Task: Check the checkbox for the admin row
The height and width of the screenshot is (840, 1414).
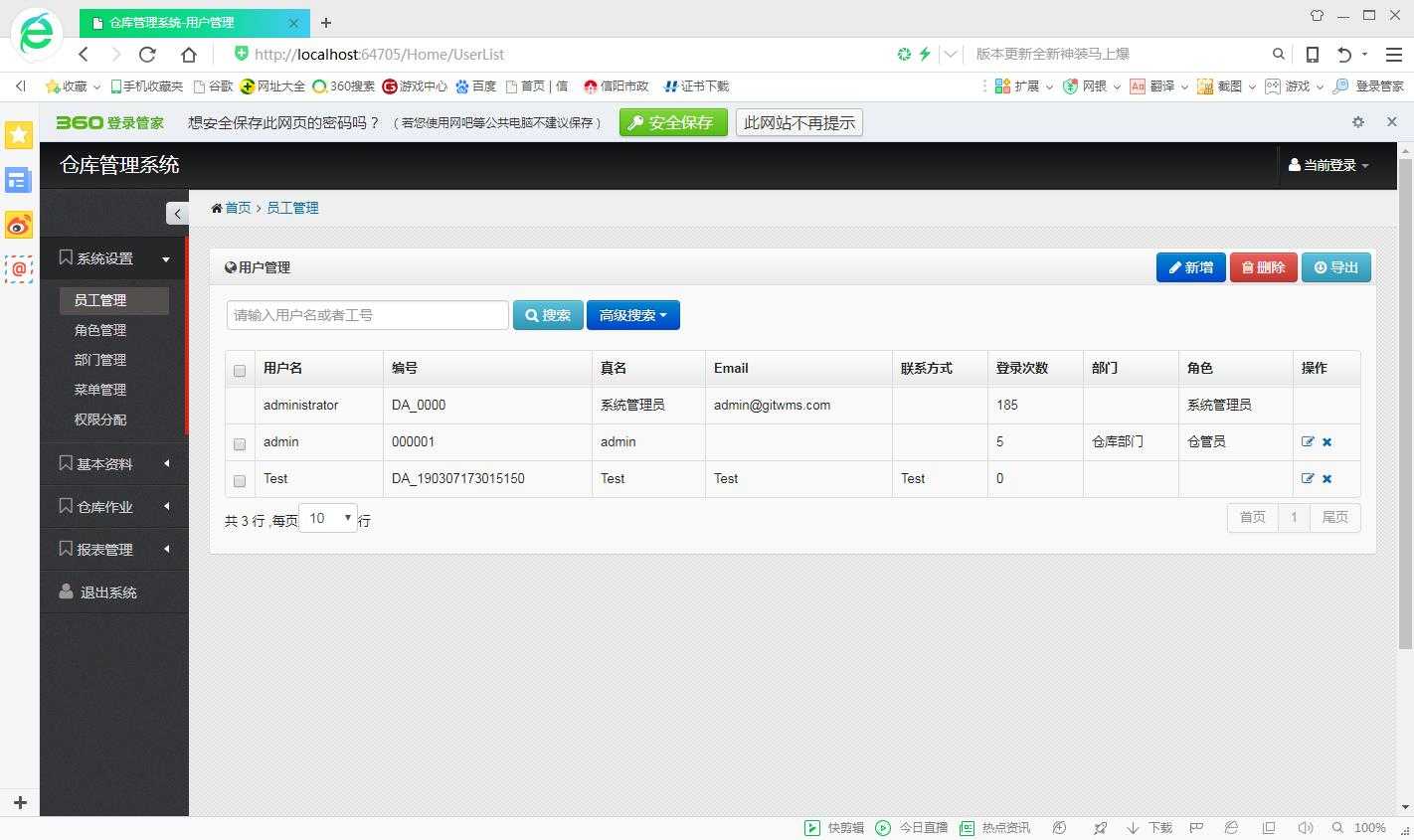Action: coord(240,443)
